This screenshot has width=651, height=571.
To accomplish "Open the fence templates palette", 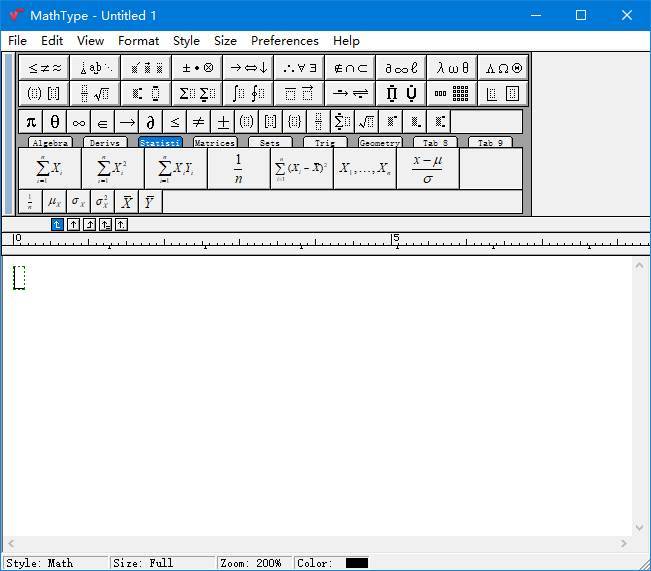I will [44, 93].
